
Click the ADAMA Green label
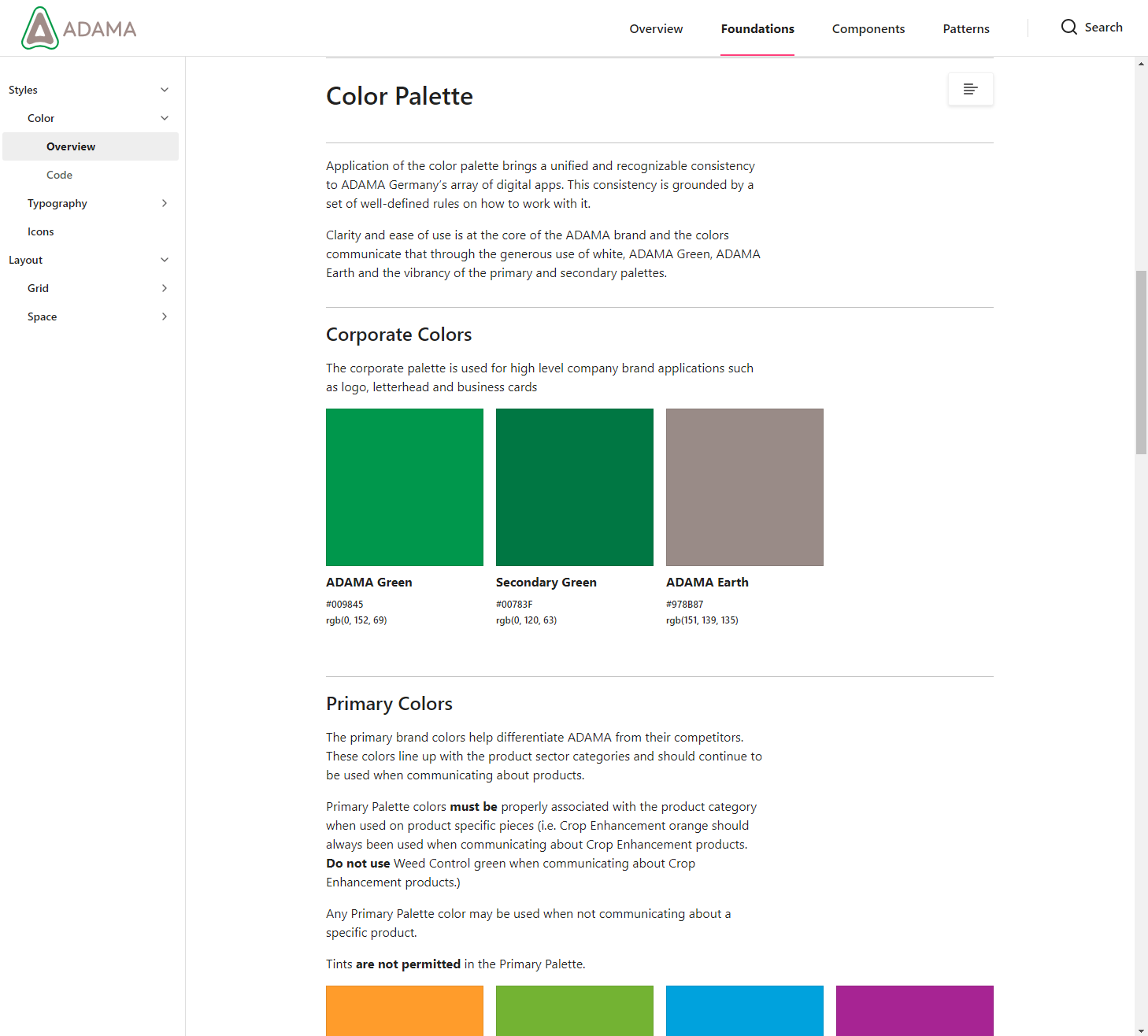pyautogui.click(x=369, y=583)
